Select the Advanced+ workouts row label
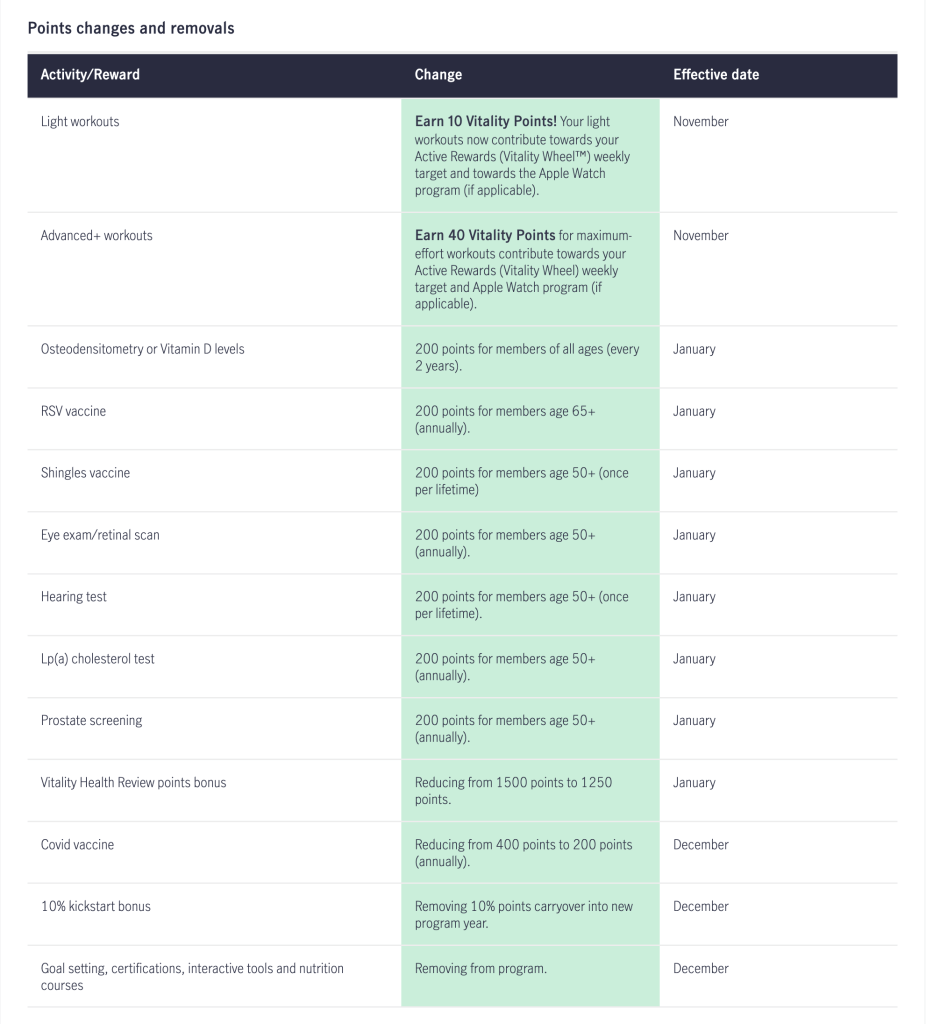The image size is (926, 1024). coord(96,236)
